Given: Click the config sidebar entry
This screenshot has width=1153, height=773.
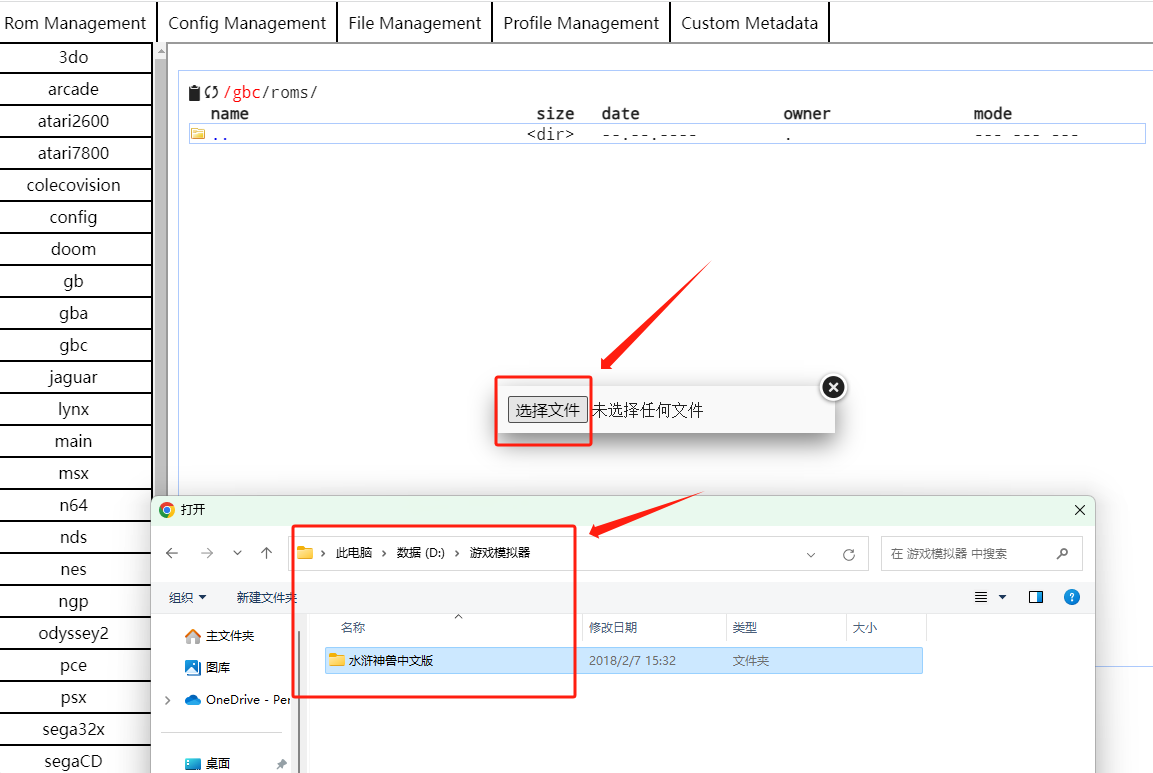Looking at the screenshot, I should 74,217.
